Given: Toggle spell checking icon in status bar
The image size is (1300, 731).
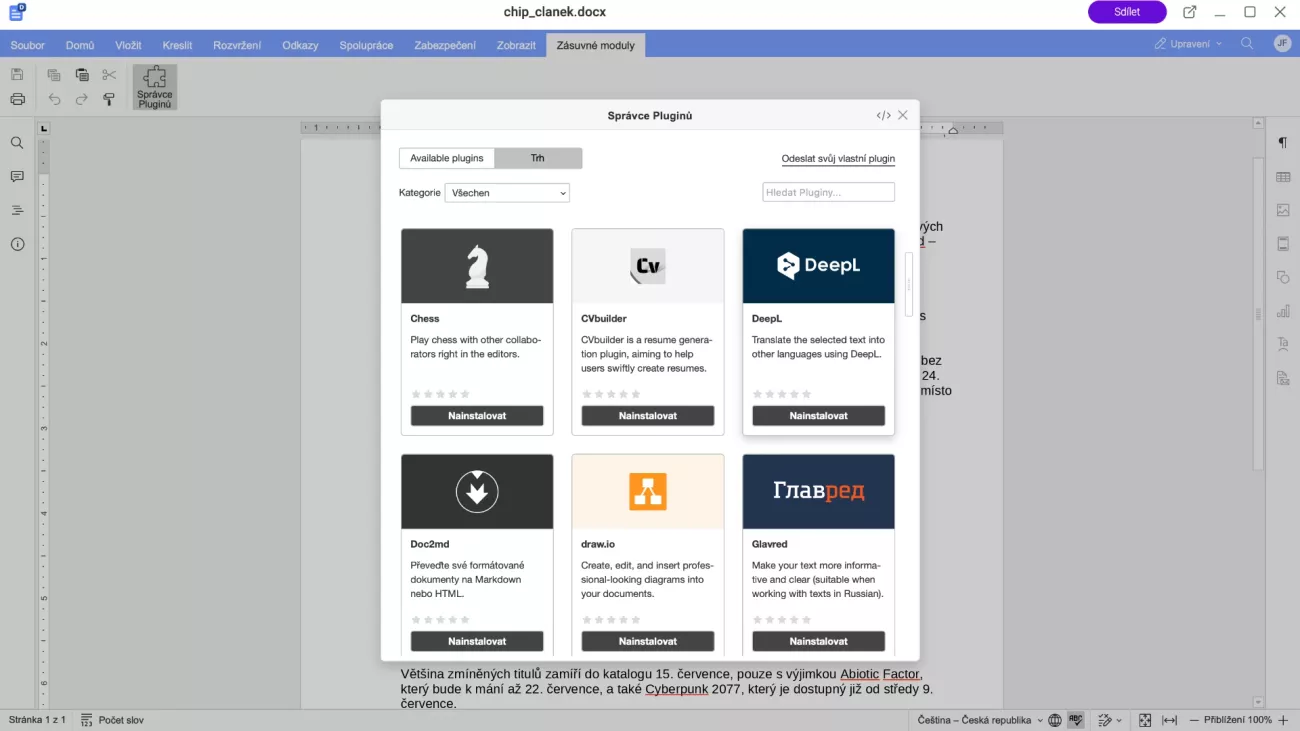Looking at the screenshot, I should coord(1076,720).
